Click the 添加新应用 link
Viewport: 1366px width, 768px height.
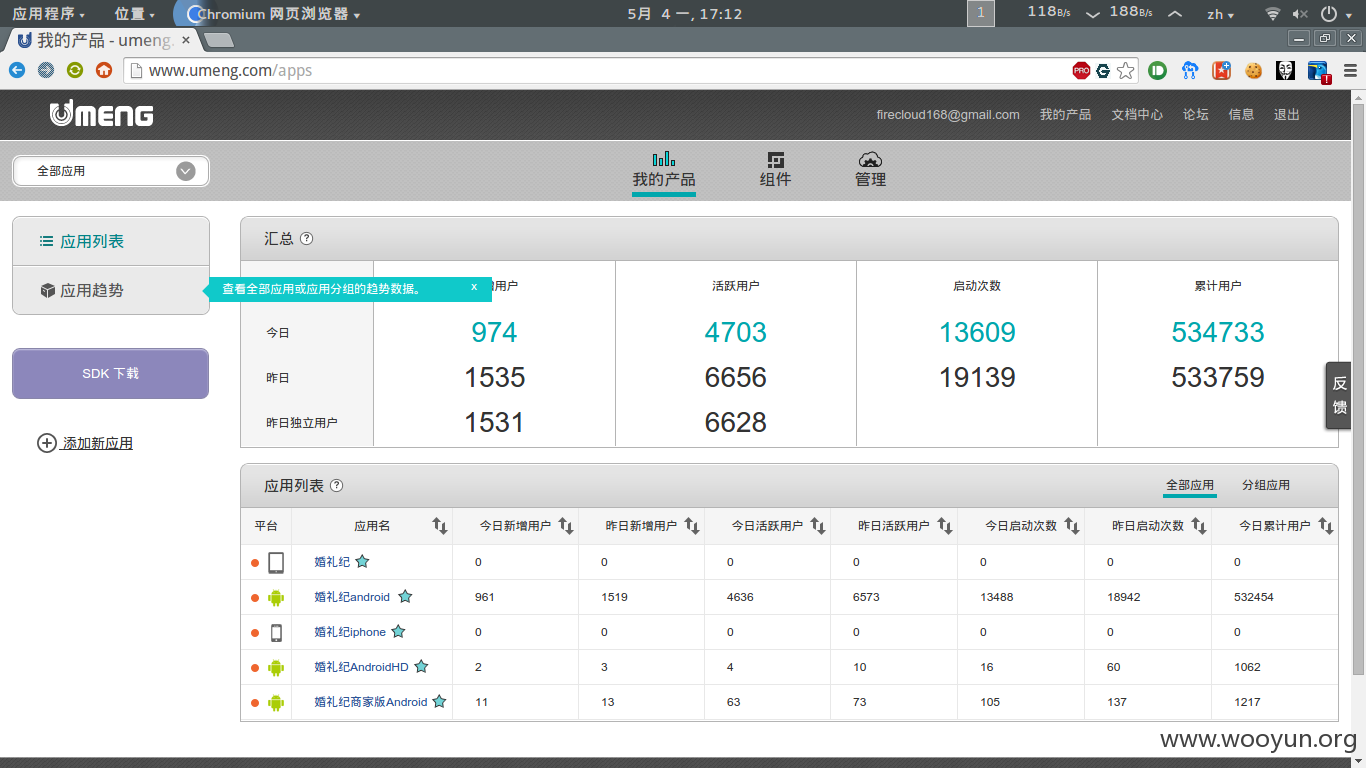point(97,443)
